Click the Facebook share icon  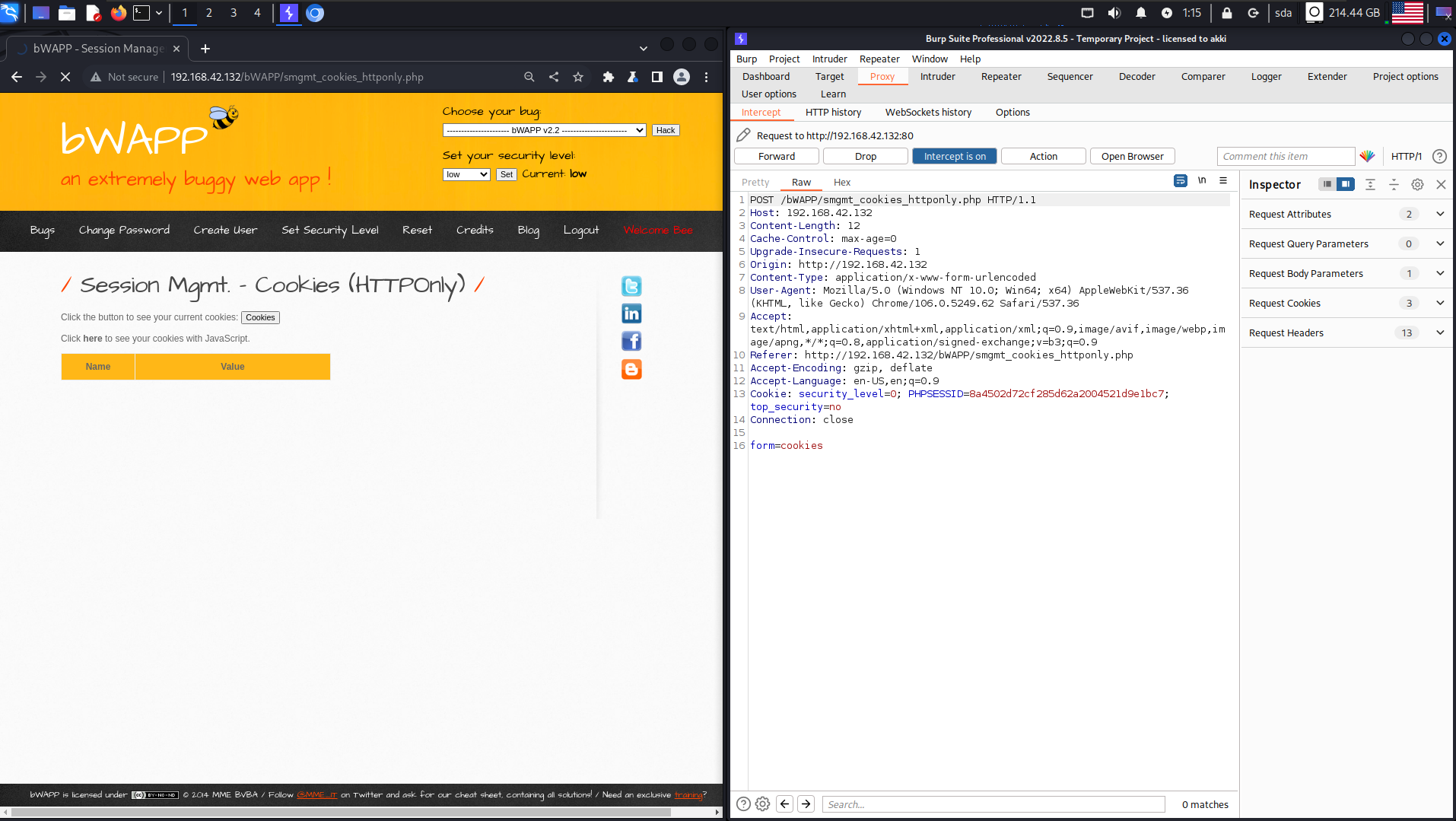631,341
